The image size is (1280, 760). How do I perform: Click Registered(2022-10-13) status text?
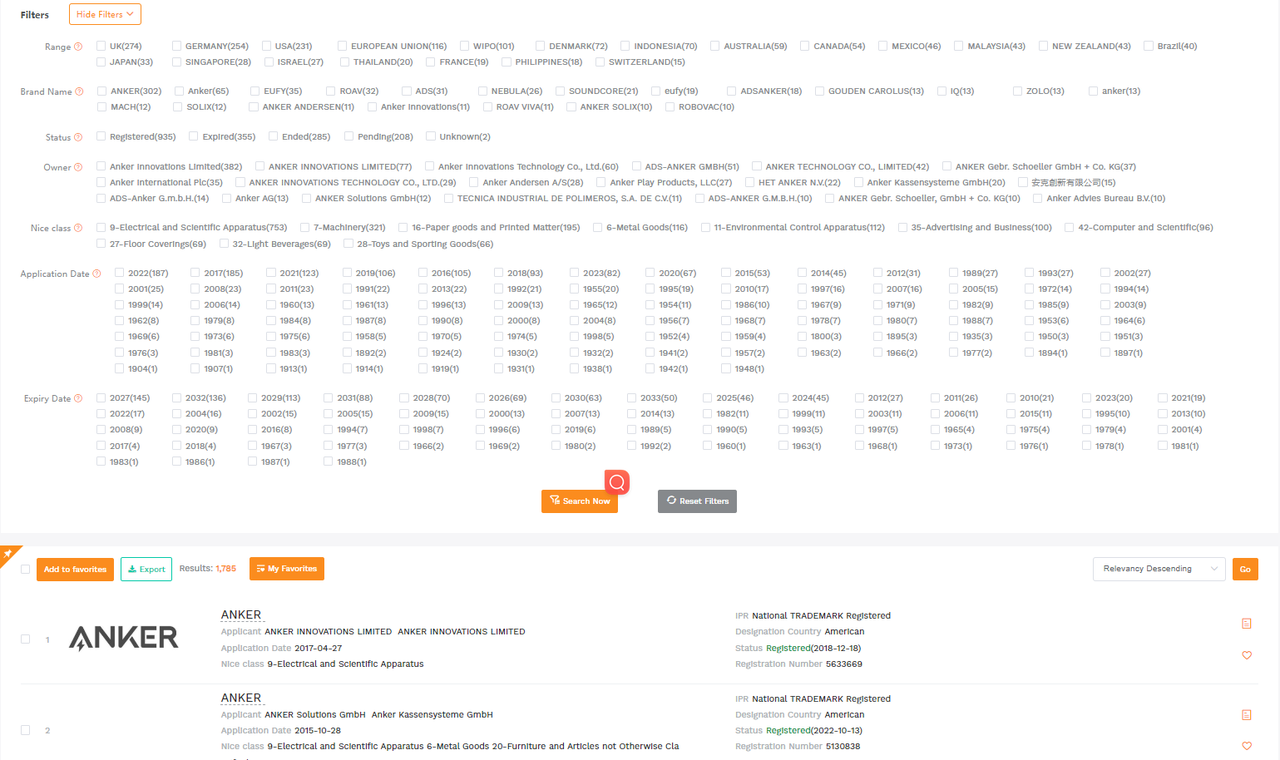click(x=813, y=731)
